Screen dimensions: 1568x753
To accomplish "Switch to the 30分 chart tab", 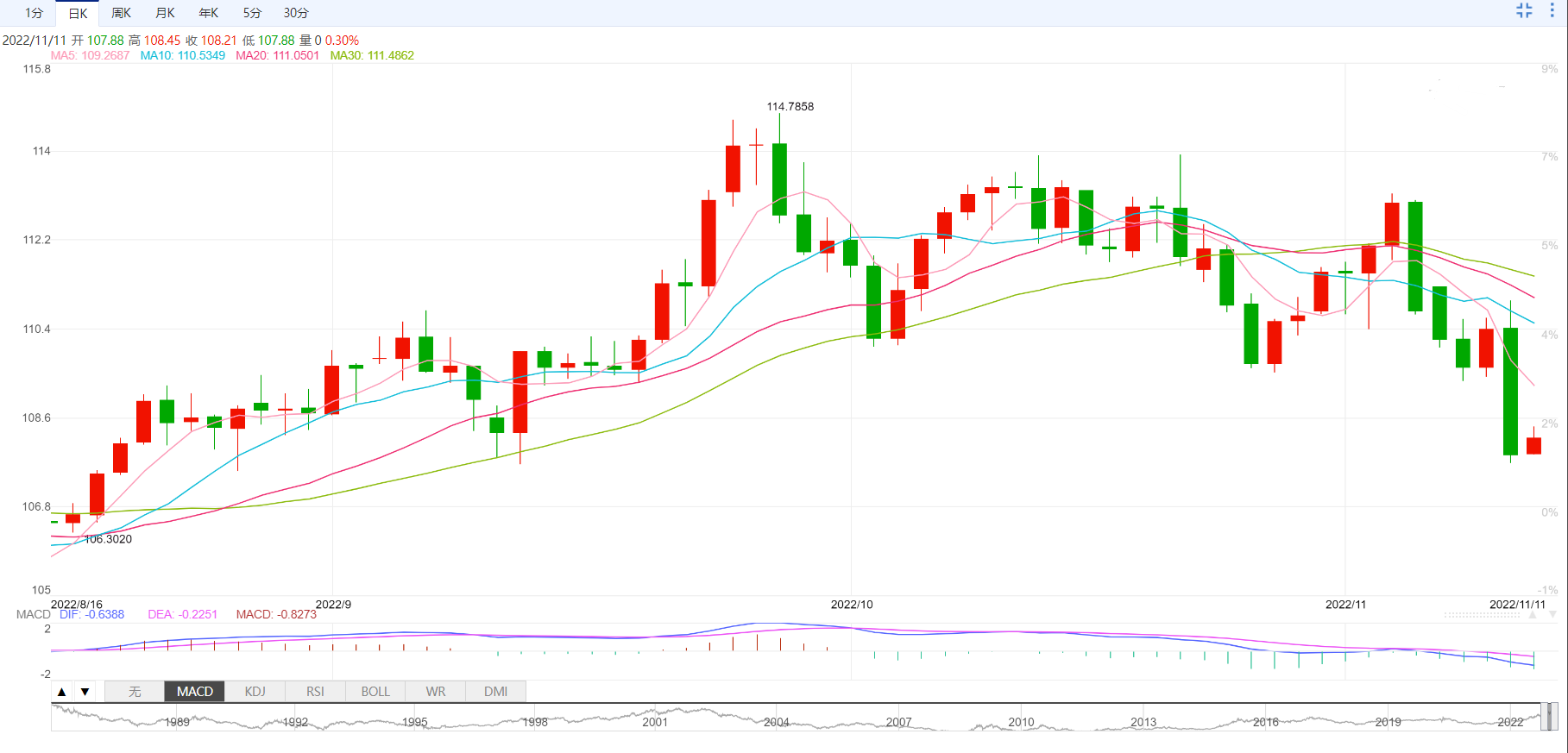I will 296,13.
